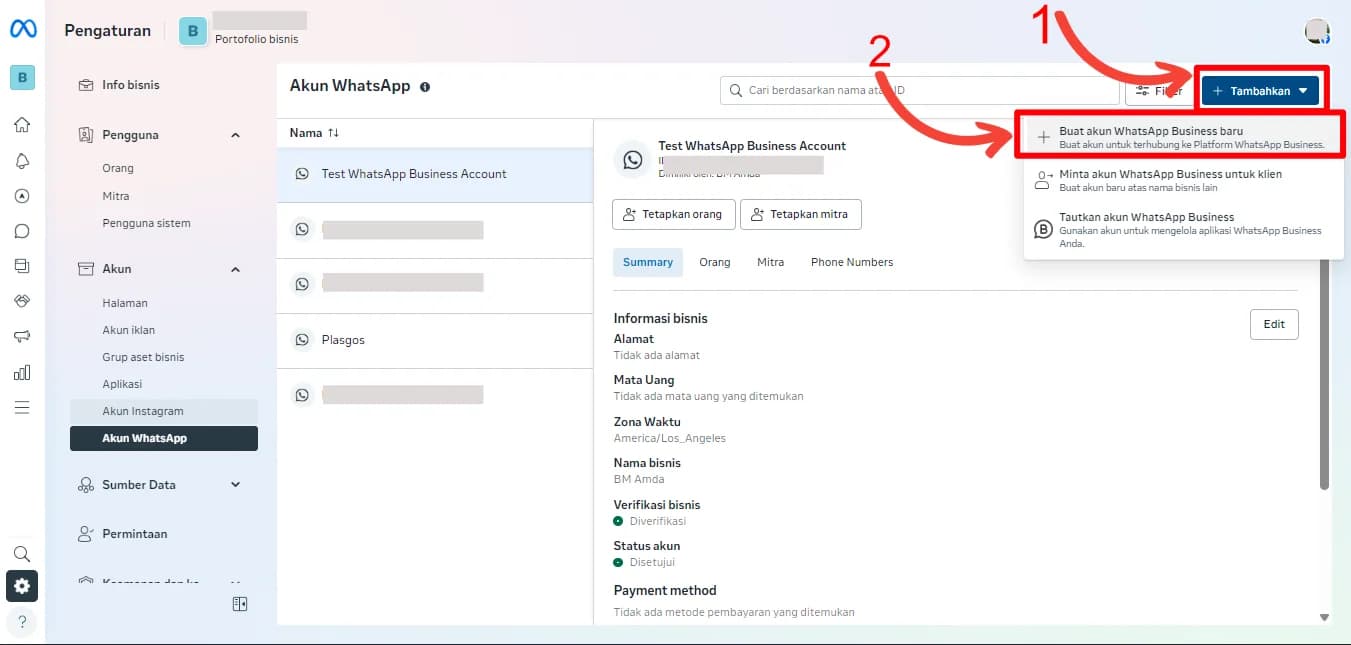Image resolution: width=1351 pixels, height=645 pixels.
Task: Open search using the magnifier icon
Action: pyautogui.click(x=22, y=553)
